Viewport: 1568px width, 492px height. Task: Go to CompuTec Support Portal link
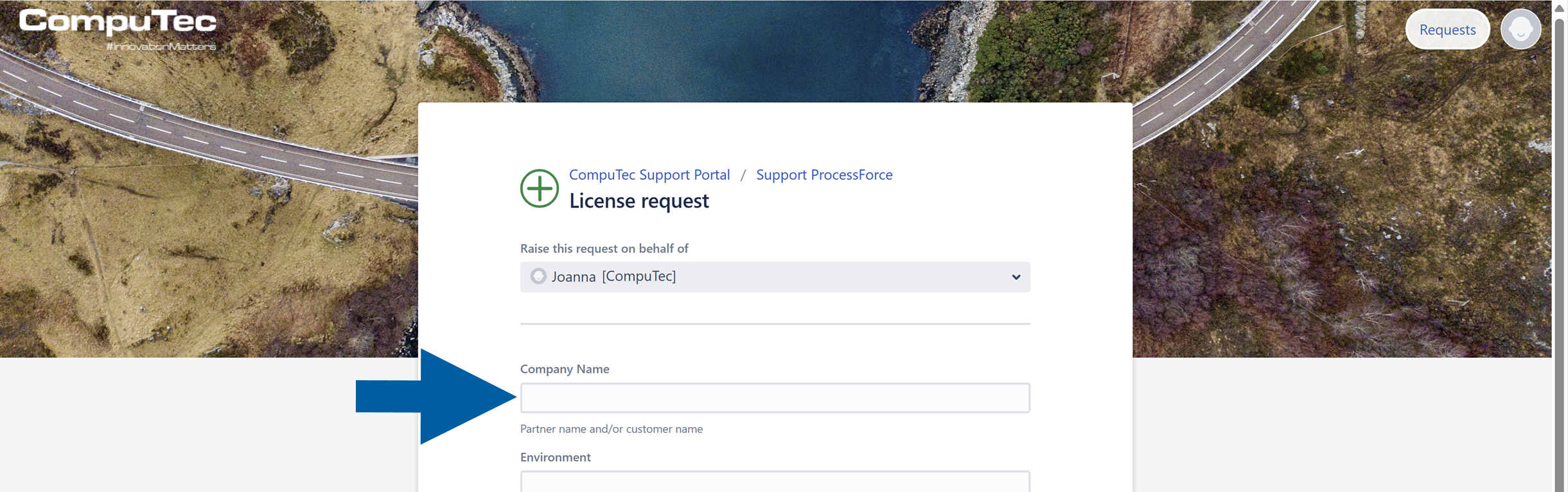tap(649, 175)
